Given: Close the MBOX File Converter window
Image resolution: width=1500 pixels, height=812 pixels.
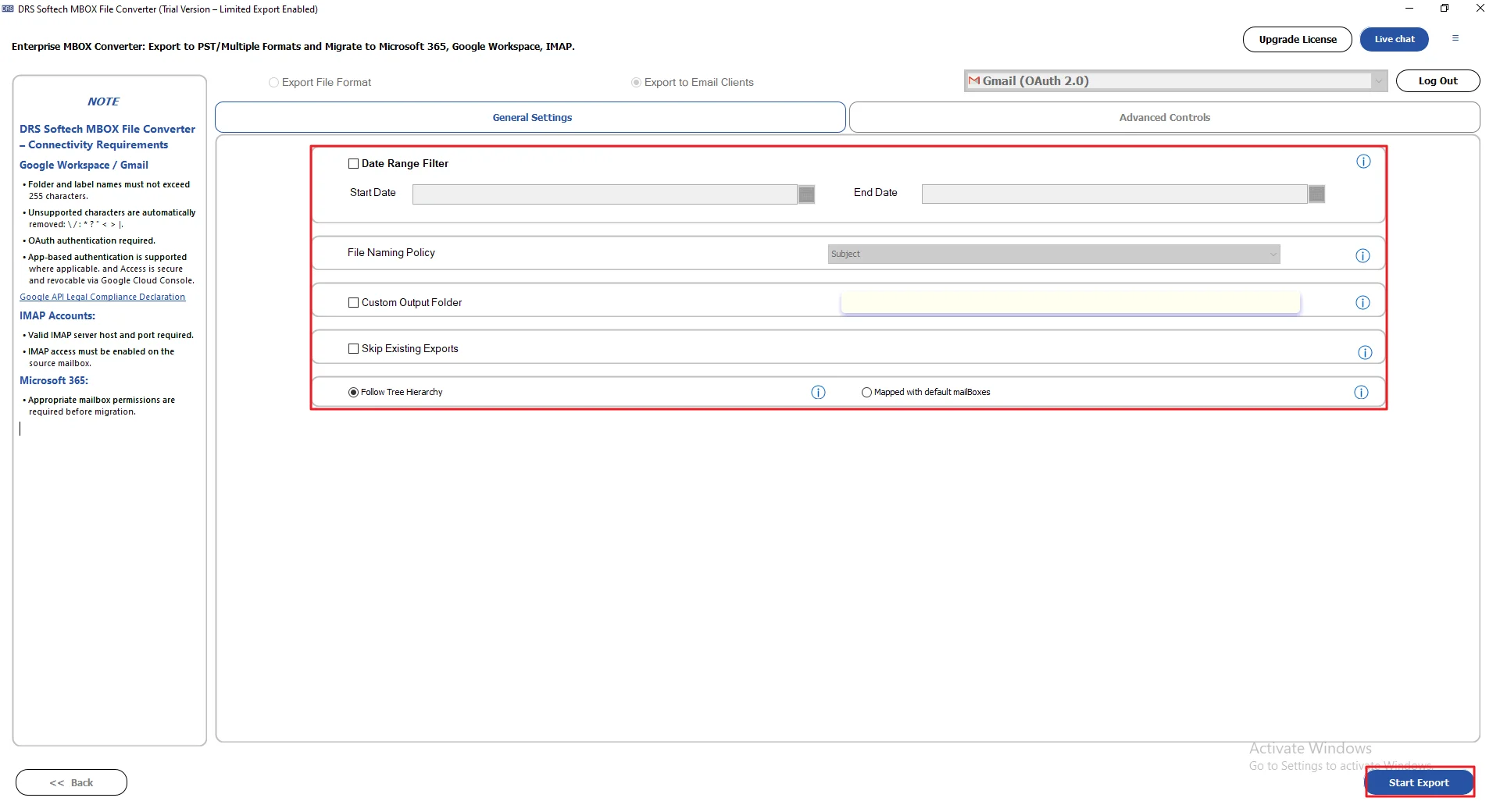Looking at the screenshot, I should click(x=1480, y=9).
